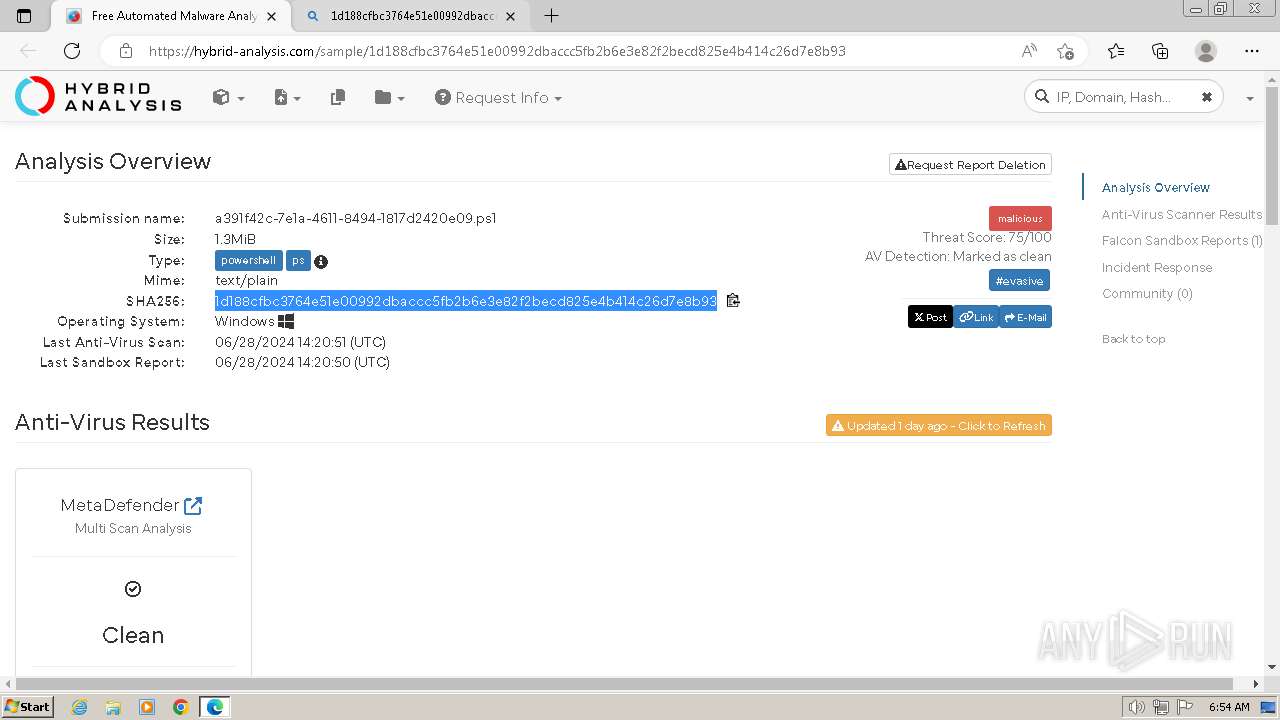Open the sandbox cube icon dropdown
This screenshot has width=1280, height=720.
(228, 97)
